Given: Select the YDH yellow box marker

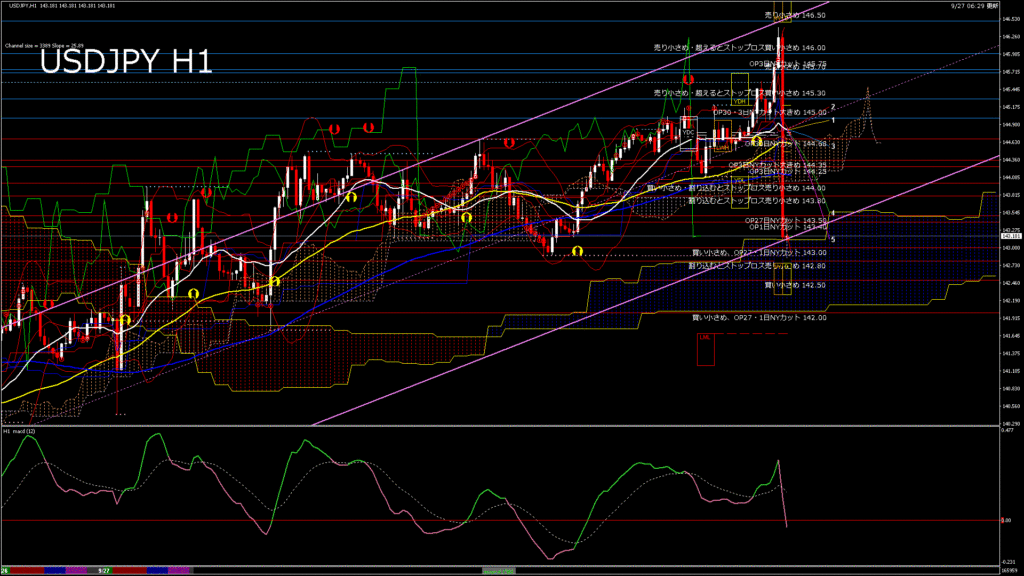Looking at the screenshot, I should tap(740, 100).
